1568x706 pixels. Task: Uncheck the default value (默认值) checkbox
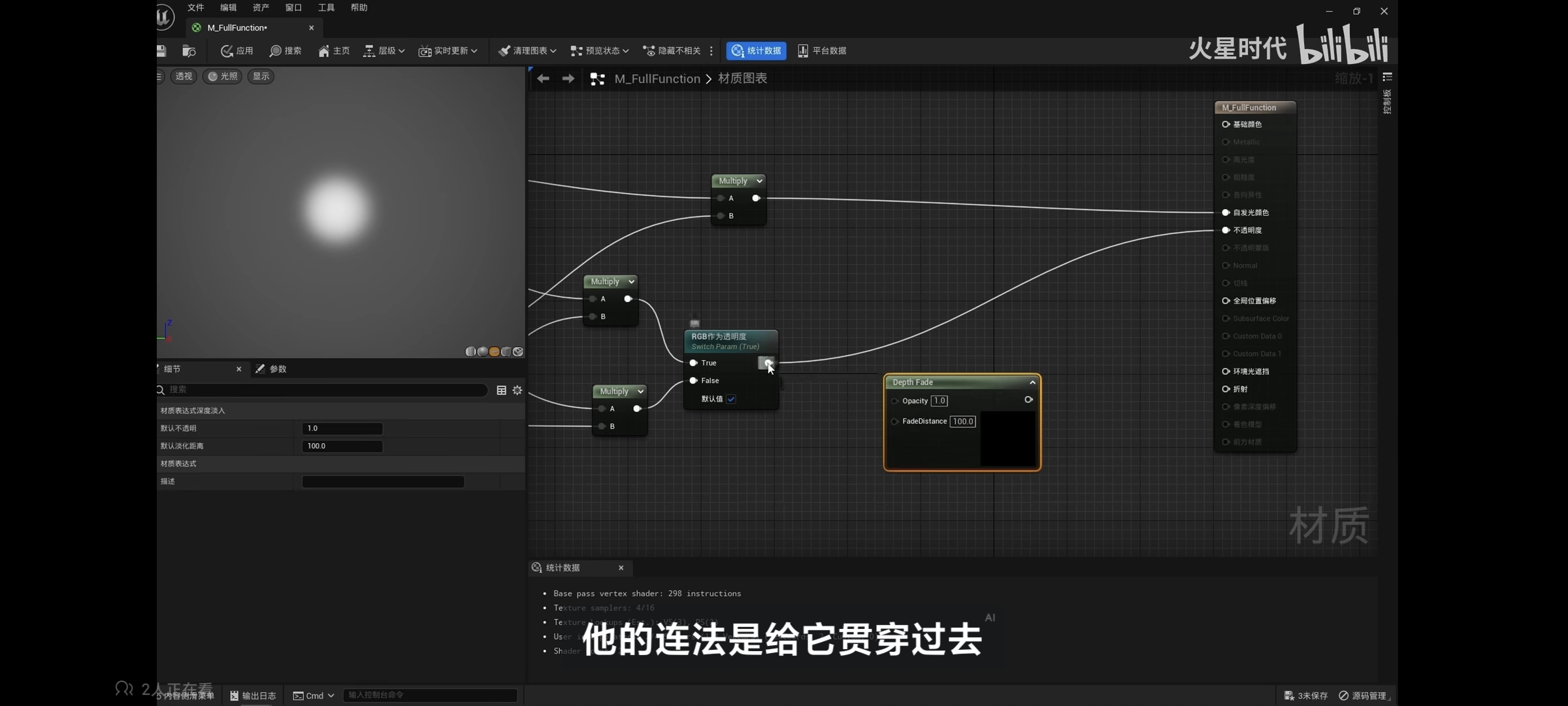point(731,399)
